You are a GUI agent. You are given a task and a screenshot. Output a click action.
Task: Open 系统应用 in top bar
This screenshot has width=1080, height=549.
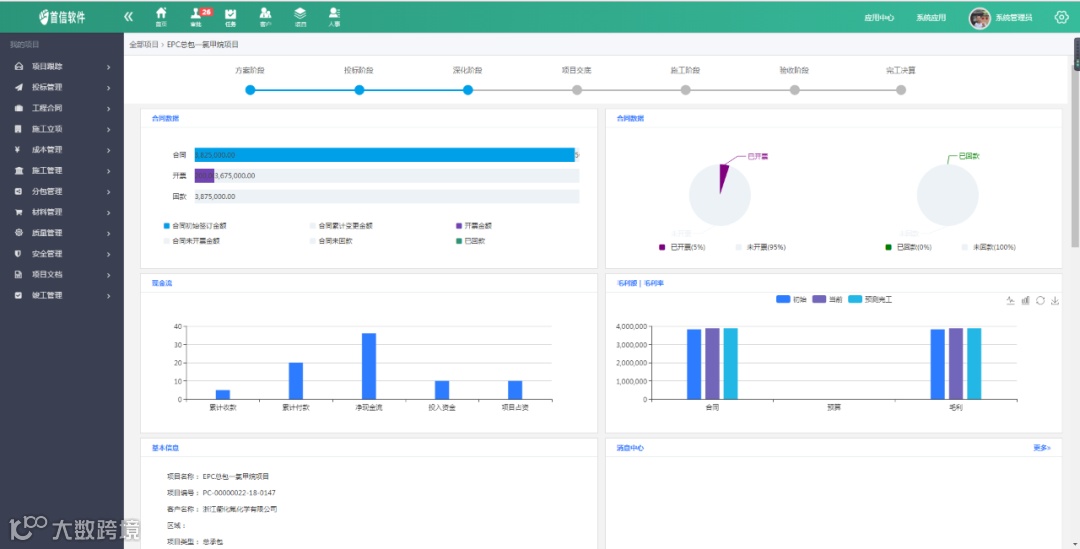click(x=931, y=18)
